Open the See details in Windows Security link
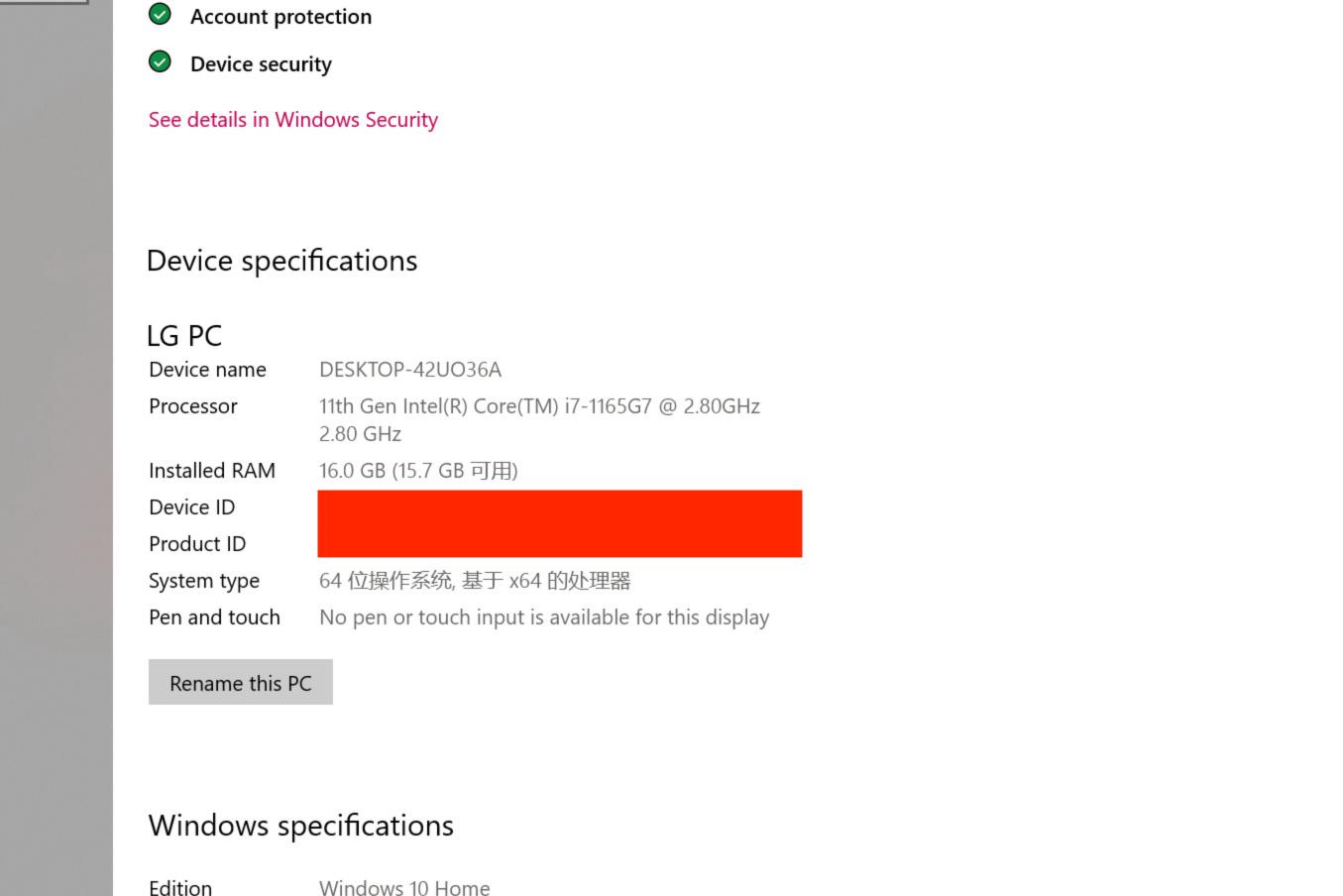 [x=293, y=120]
